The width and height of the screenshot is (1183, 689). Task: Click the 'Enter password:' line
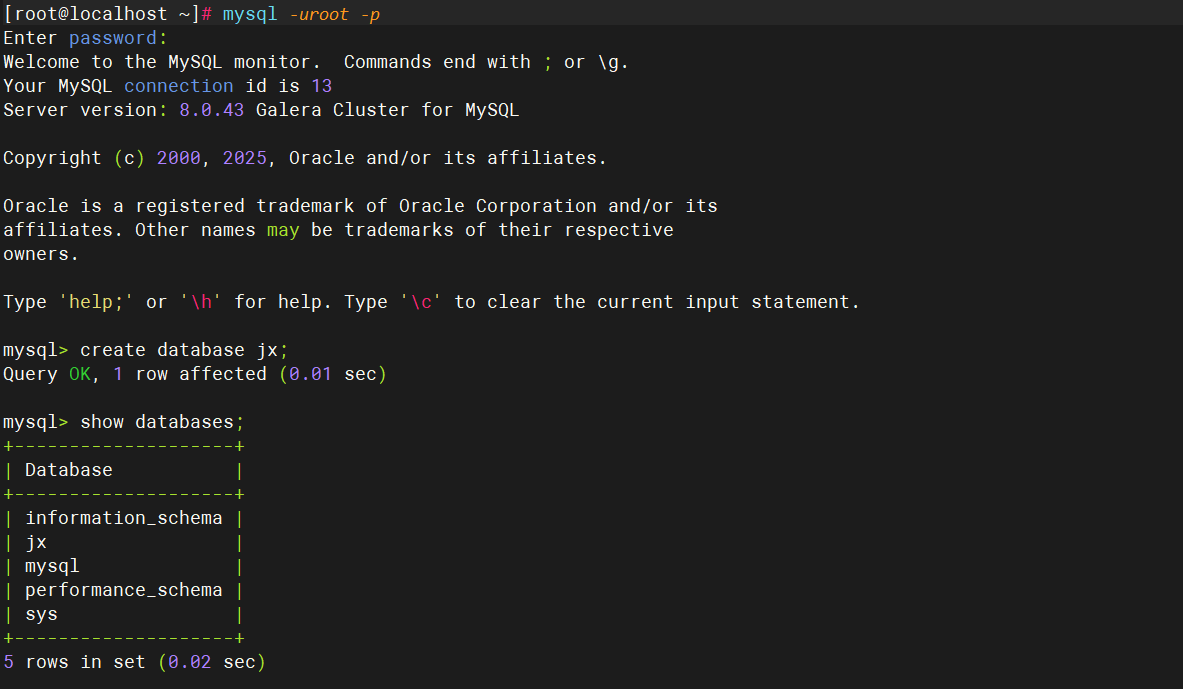(85, 38)
